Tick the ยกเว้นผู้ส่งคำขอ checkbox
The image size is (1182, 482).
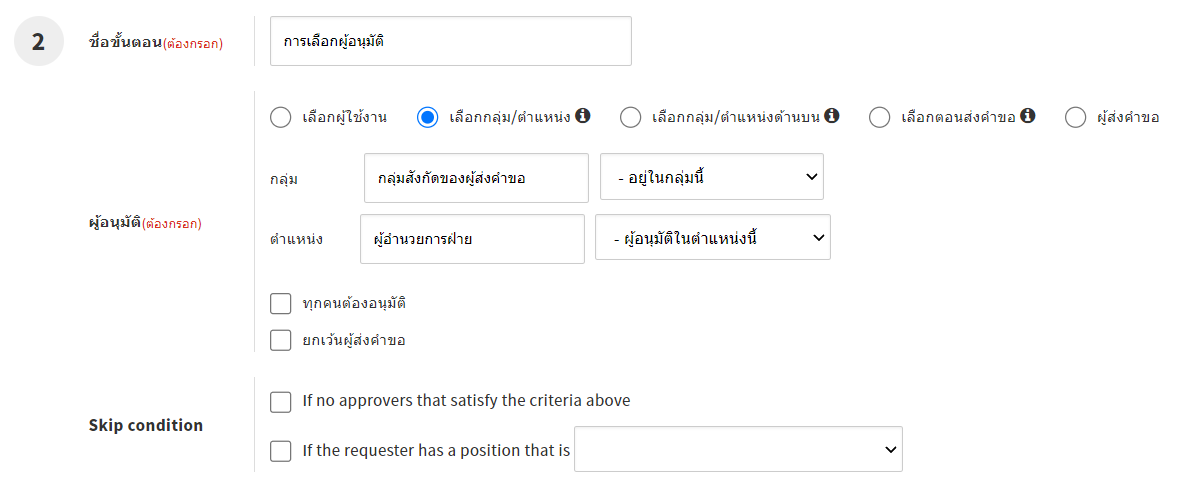281,340
